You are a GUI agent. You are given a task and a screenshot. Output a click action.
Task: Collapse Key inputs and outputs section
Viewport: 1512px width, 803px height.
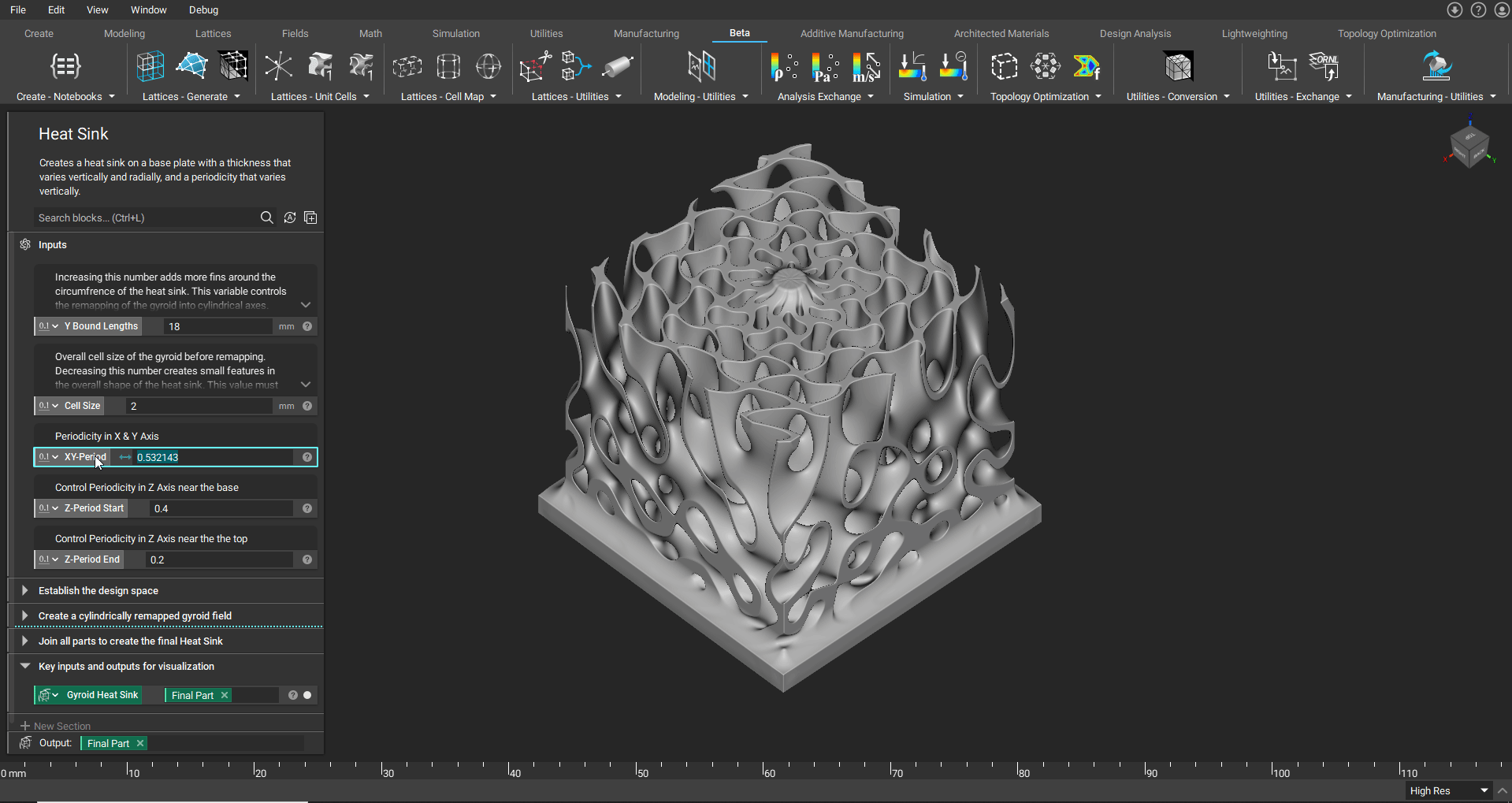[x=25, y=667]
